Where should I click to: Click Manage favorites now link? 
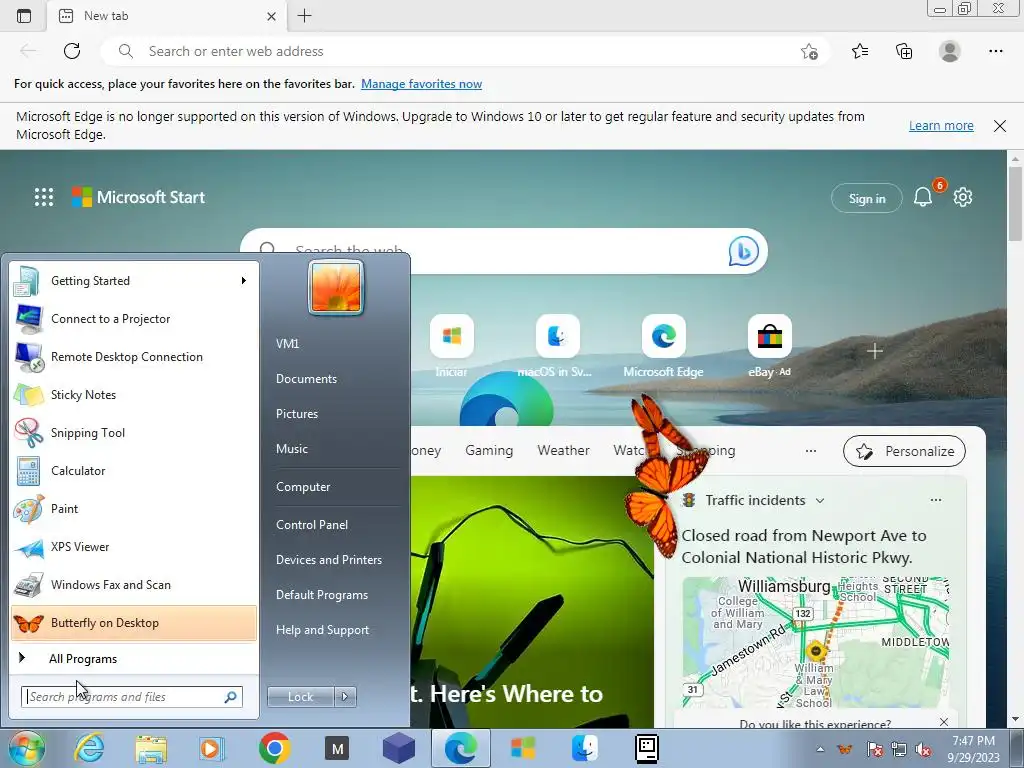coord(421,84)
